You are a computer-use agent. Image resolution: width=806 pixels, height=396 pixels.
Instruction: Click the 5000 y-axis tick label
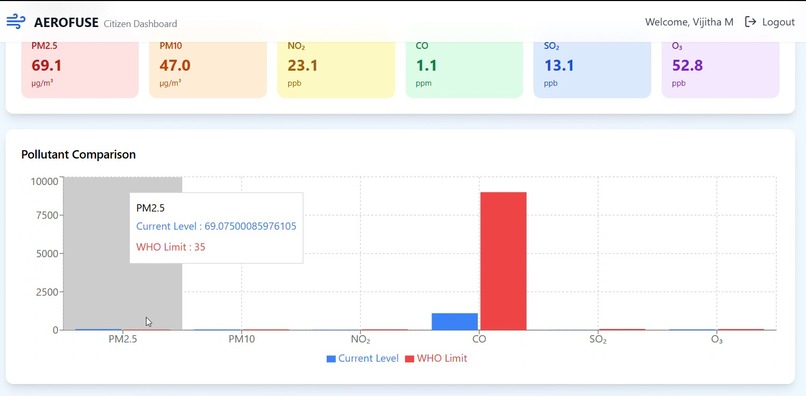47,254
